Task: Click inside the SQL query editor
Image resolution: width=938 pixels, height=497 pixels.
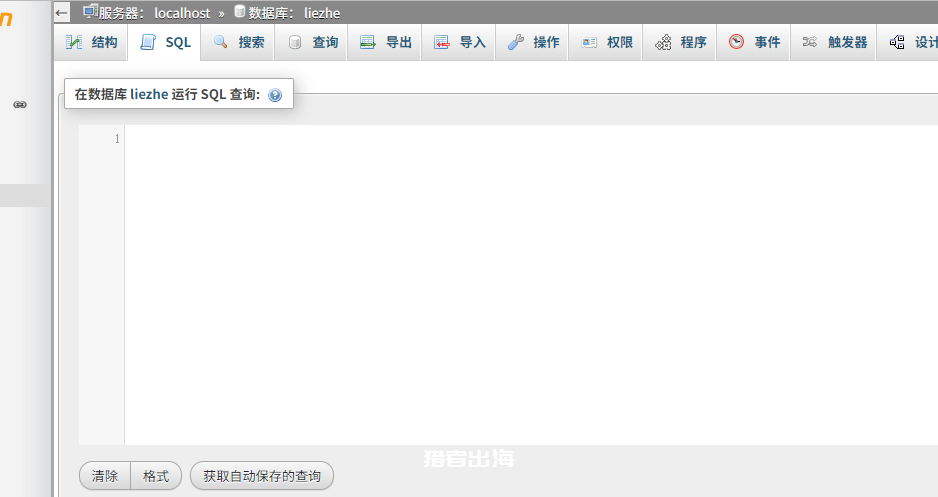Action: (531, 285)
